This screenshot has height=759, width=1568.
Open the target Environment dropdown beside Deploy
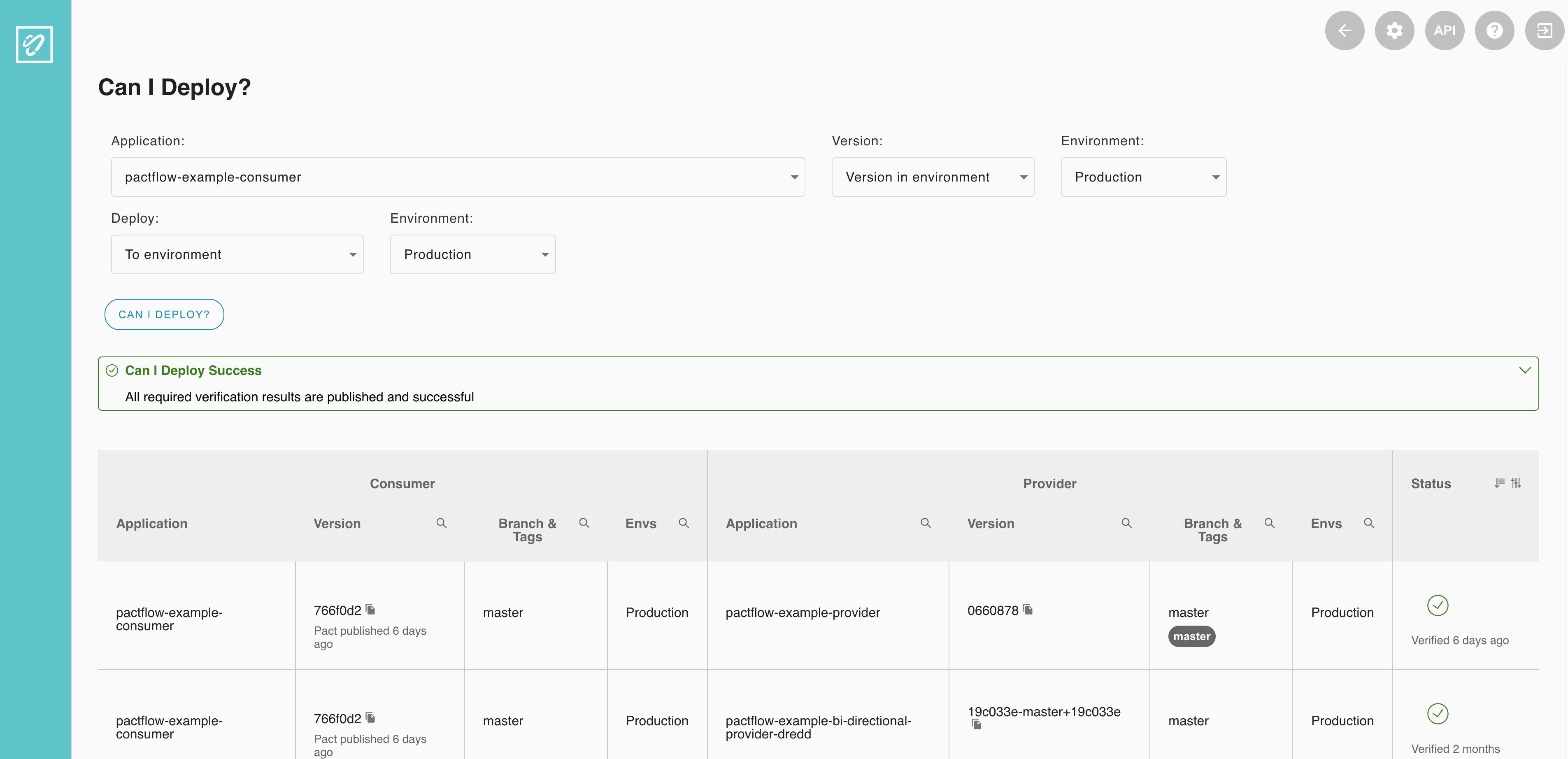tap(473, 254)
